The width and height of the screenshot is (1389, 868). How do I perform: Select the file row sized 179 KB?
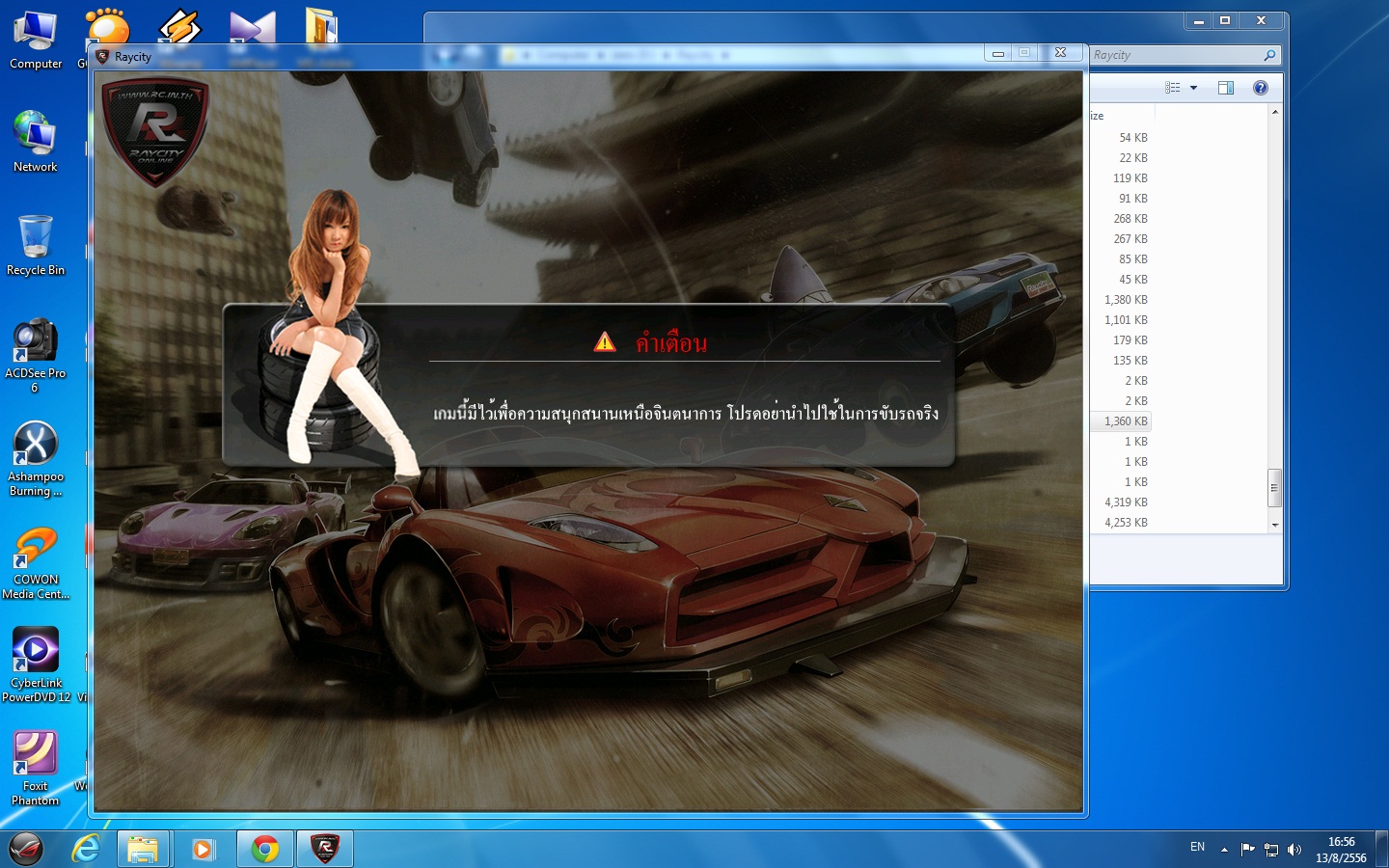coord(1121,340)
